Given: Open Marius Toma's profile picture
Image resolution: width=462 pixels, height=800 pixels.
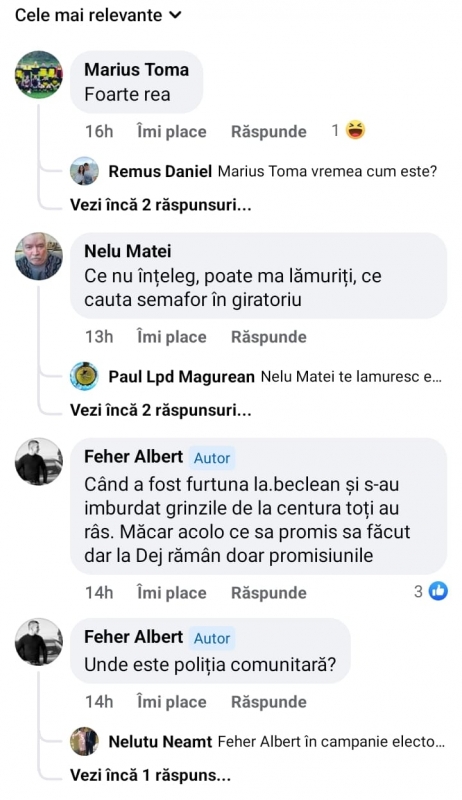Looking at the screenshot, I should click(x=39, y=74).
